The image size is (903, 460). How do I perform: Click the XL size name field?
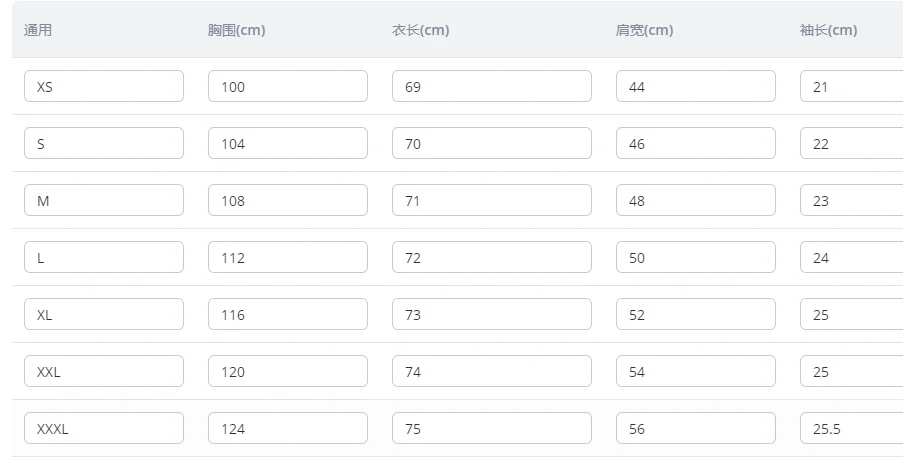pos(104,314)
